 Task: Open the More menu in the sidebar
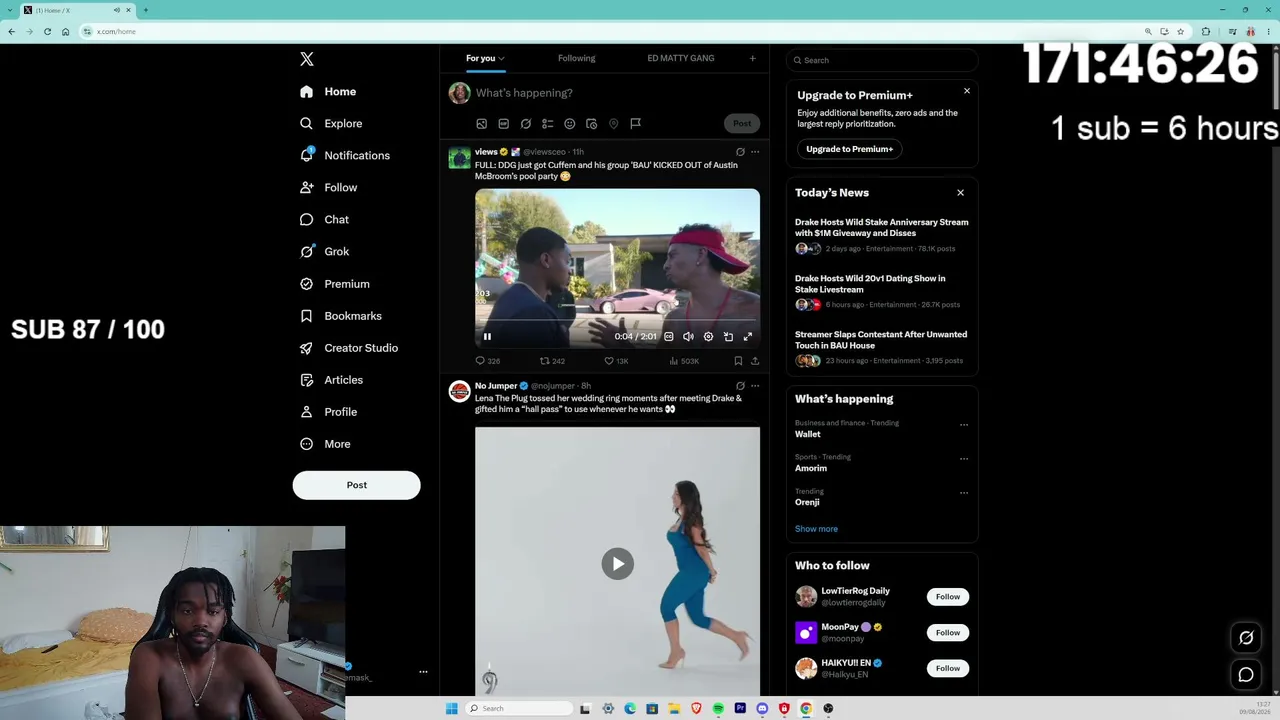(325, 444)
